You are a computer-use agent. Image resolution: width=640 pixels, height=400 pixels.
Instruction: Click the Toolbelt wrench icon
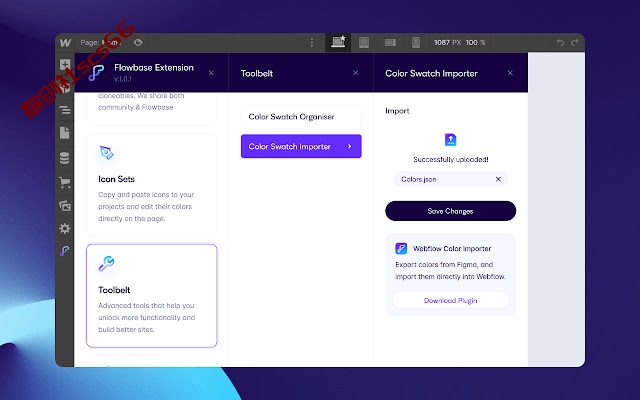click(x=107, y=264)
